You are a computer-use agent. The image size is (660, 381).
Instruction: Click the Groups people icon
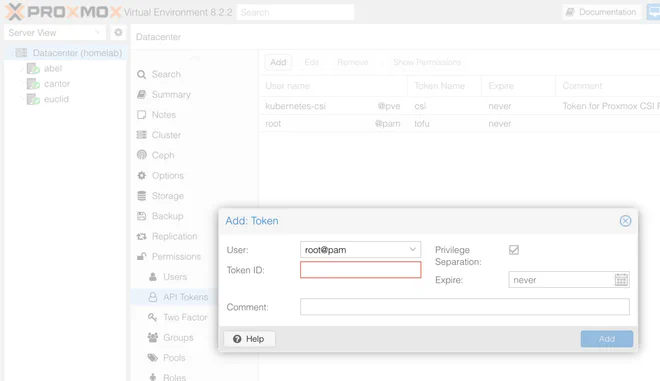[x=153, y=337]
